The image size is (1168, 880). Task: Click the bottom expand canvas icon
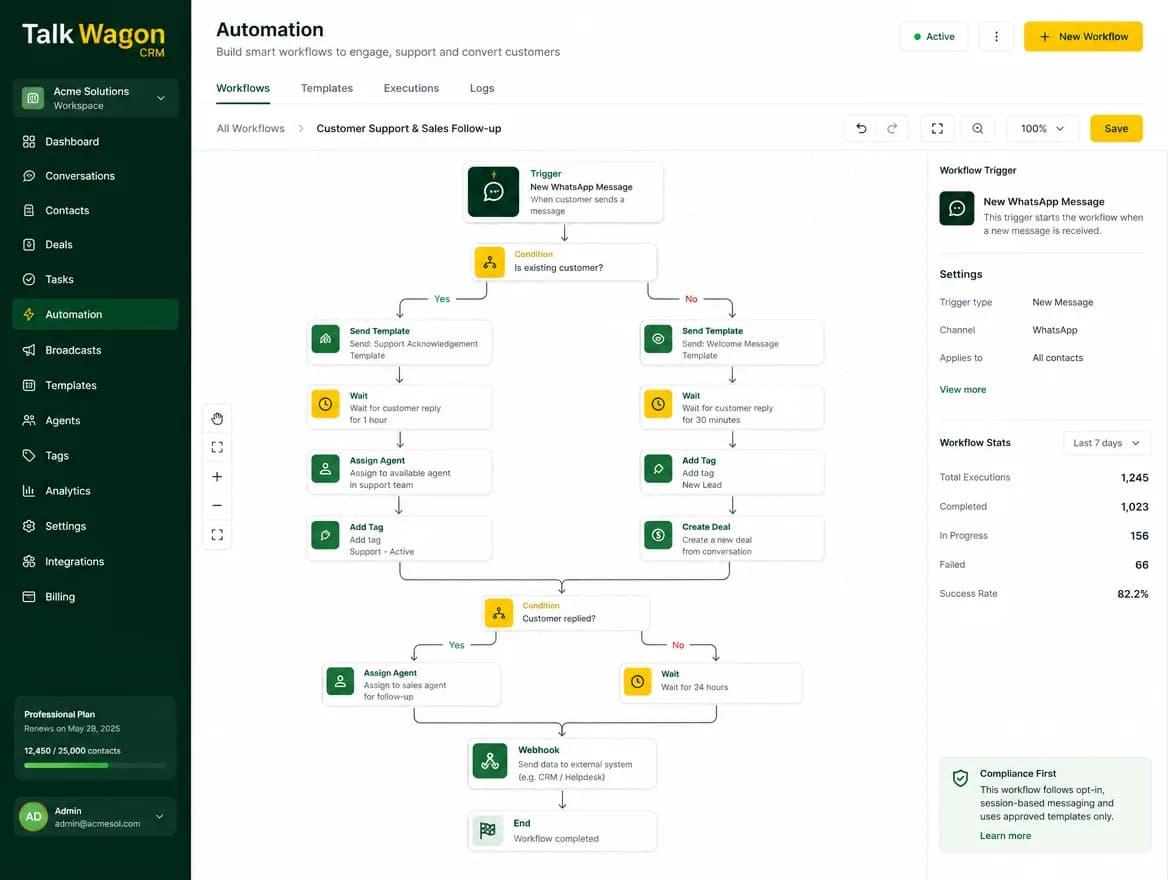217,534
